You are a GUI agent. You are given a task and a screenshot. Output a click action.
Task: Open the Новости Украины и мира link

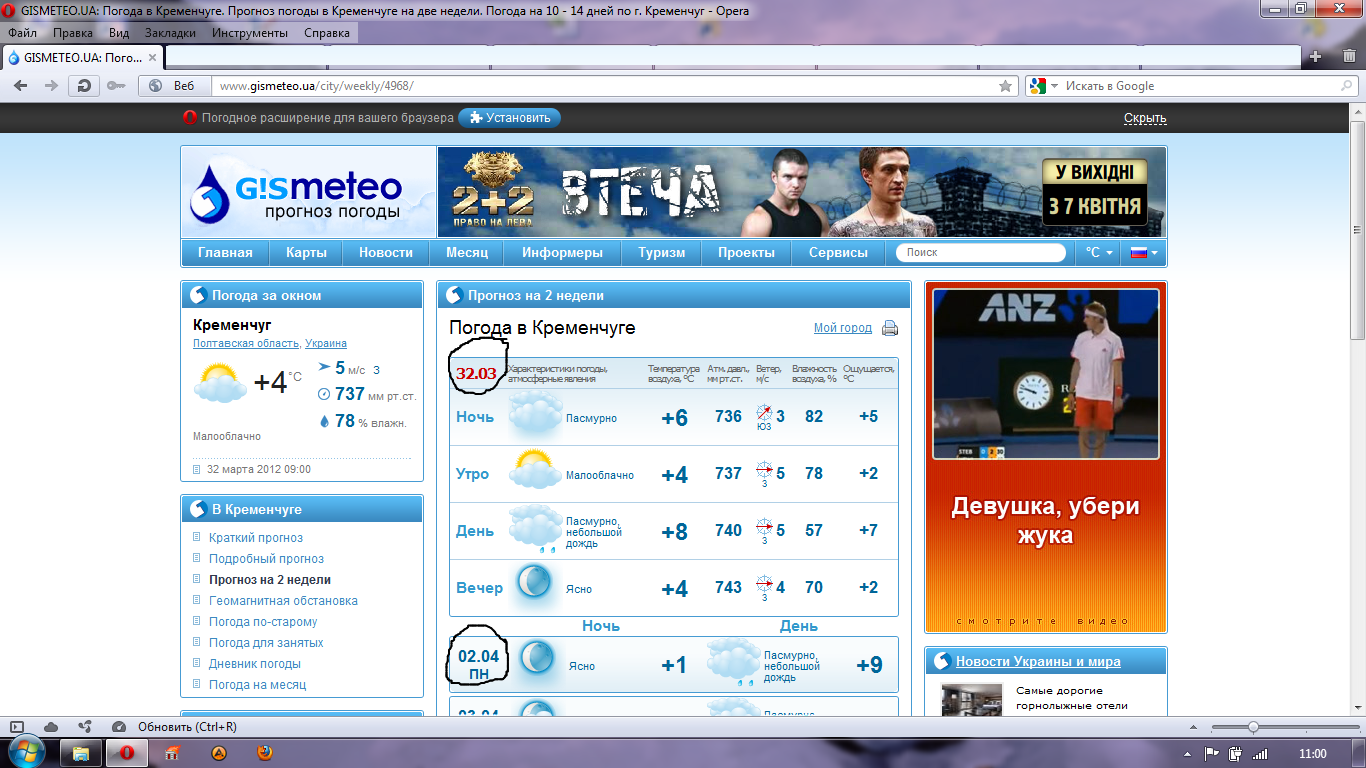point(1038,661)
